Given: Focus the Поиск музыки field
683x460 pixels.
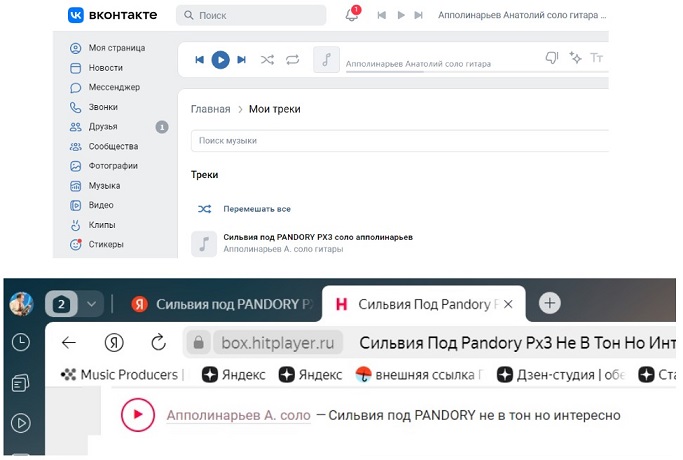Looking at the screenshot, I should [399, 141].
